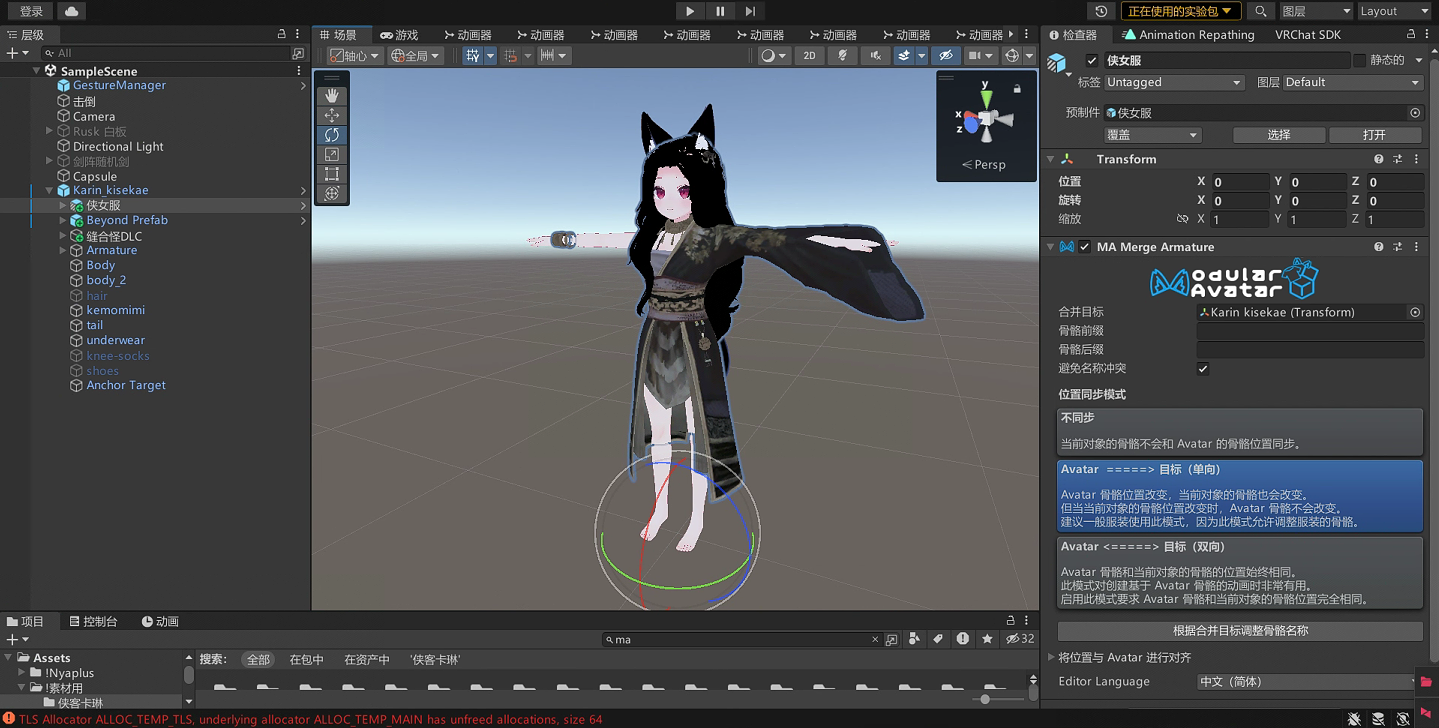This screenshot has width=1439, height=728.
Task: Click the 打开 prefab button
Action: (1374, 135)
